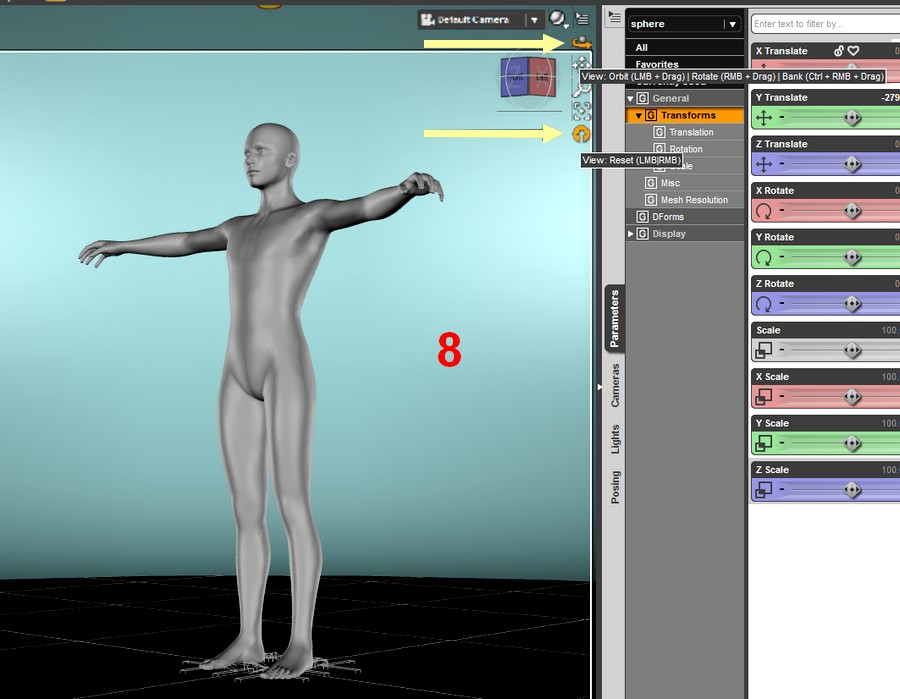This screenshot has width=900, height=699.
Task: Click the rotate icon on Y Rotate
Action: coord(764,258)
